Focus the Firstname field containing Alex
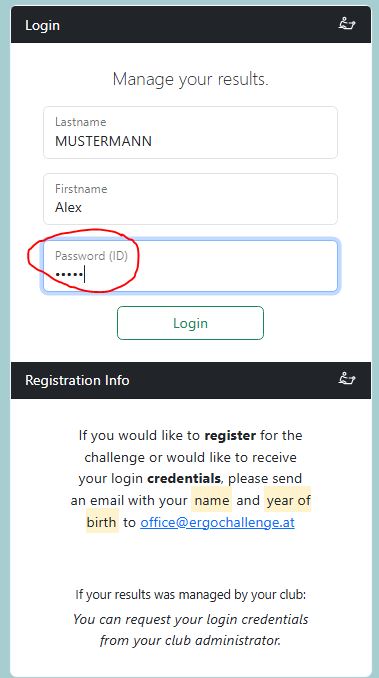 tap(190, 199)
